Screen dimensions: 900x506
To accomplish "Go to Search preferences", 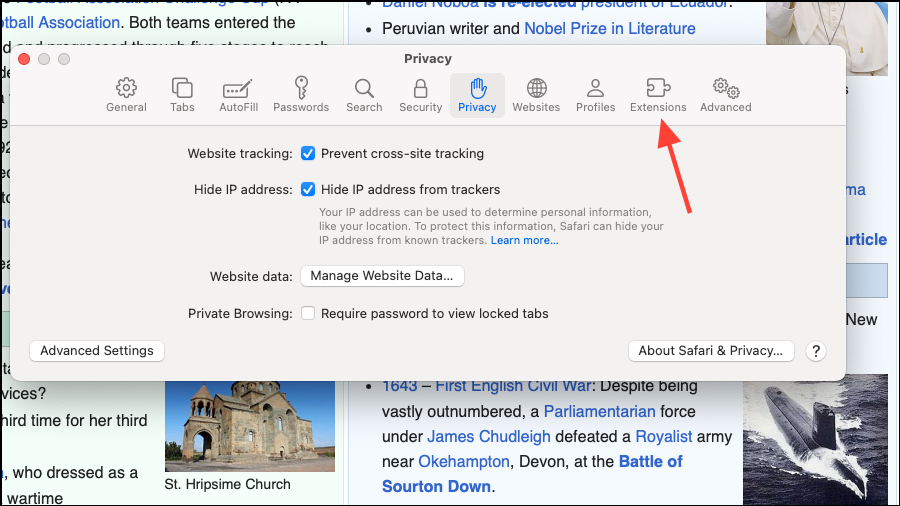I will (364, 95).
